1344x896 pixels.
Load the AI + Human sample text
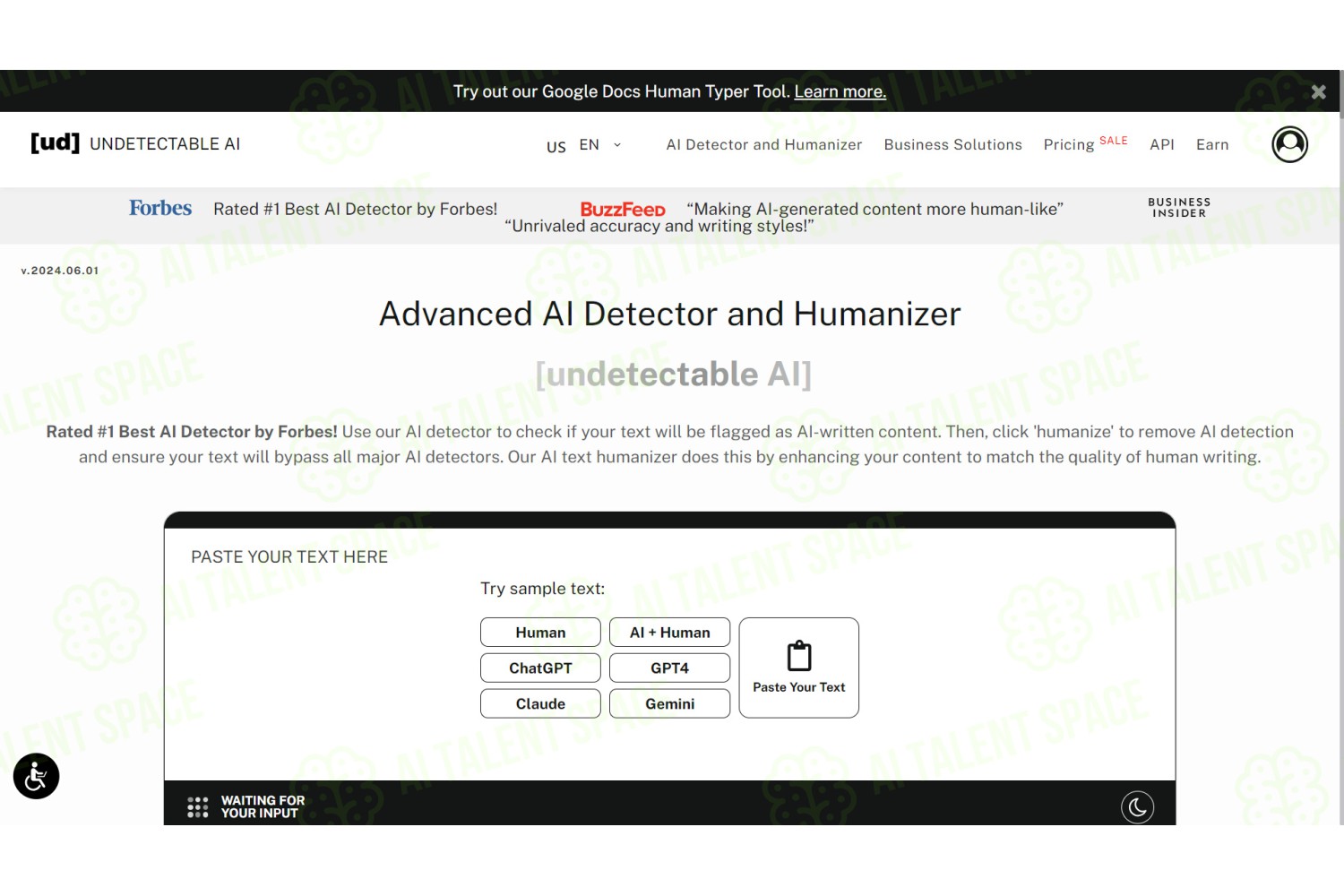click(x=669, y=632)
